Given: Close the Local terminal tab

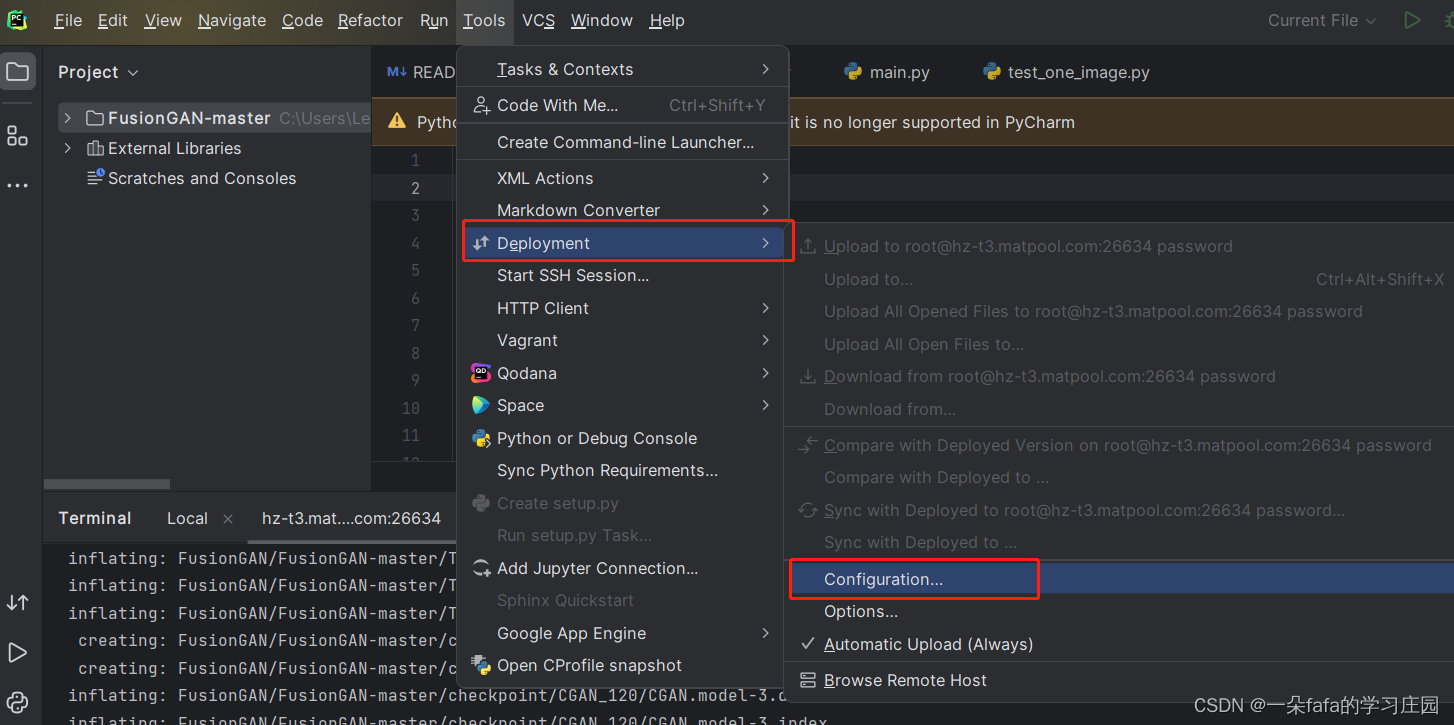Looking at the screenshot, I should [227, 519].
